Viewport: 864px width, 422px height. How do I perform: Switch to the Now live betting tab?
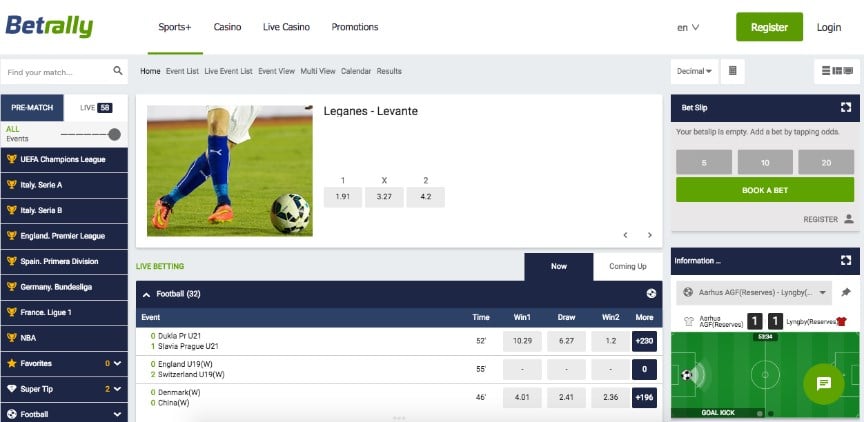[559, 266]
